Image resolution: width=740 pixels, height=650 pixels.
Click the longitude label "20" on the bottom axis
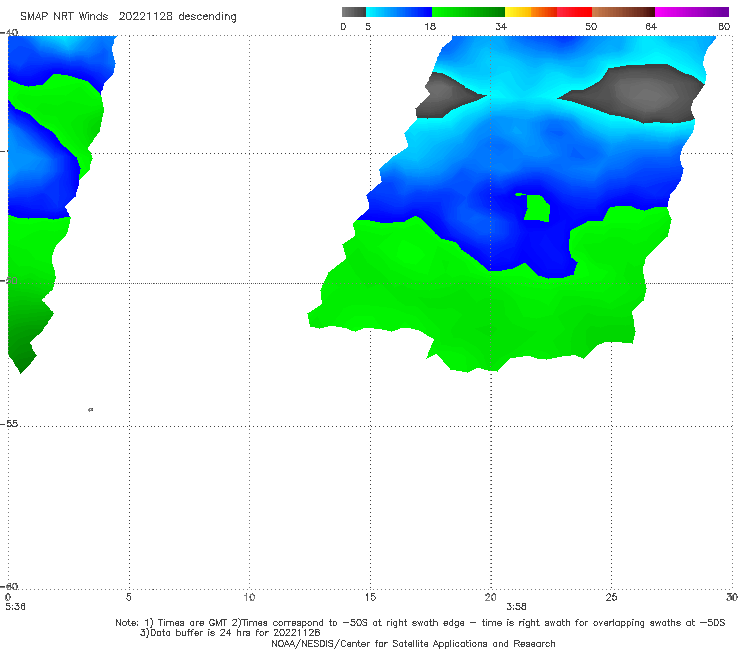[490, 597]
